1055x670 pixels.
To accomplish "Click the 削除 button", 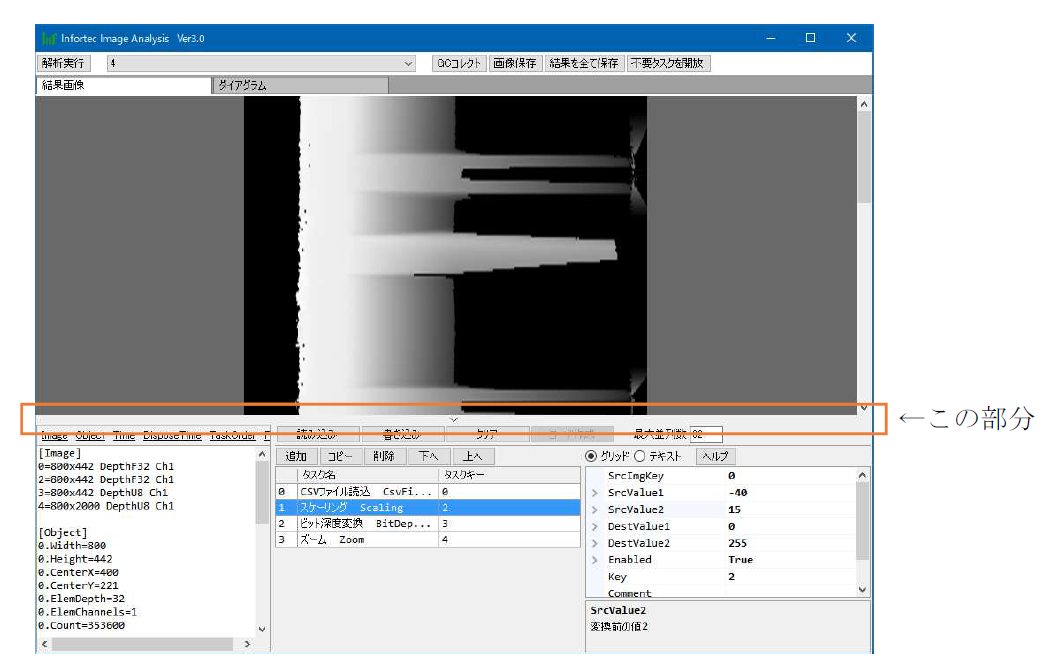I will coord(384,456).
